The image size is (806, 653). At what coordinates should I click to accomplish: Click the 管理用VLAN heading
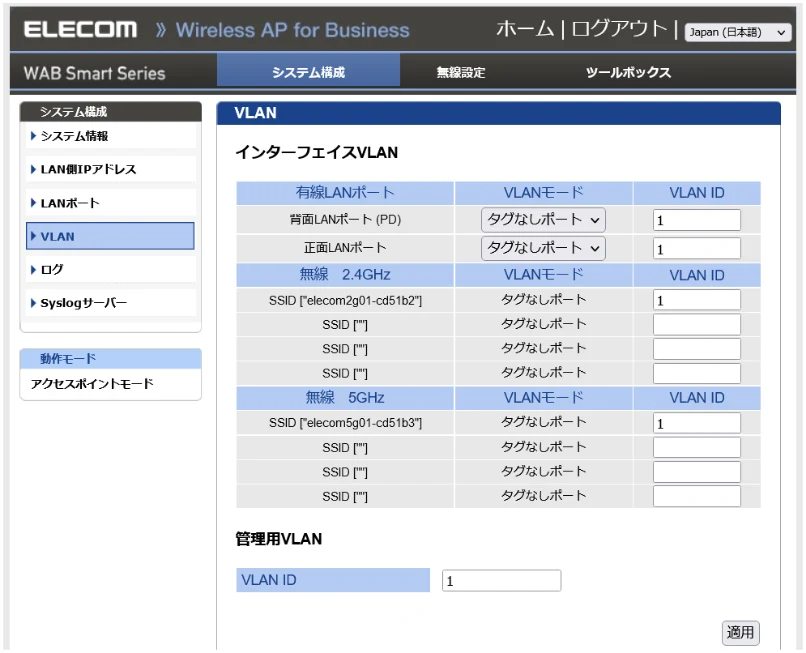(x=279, y=539)
